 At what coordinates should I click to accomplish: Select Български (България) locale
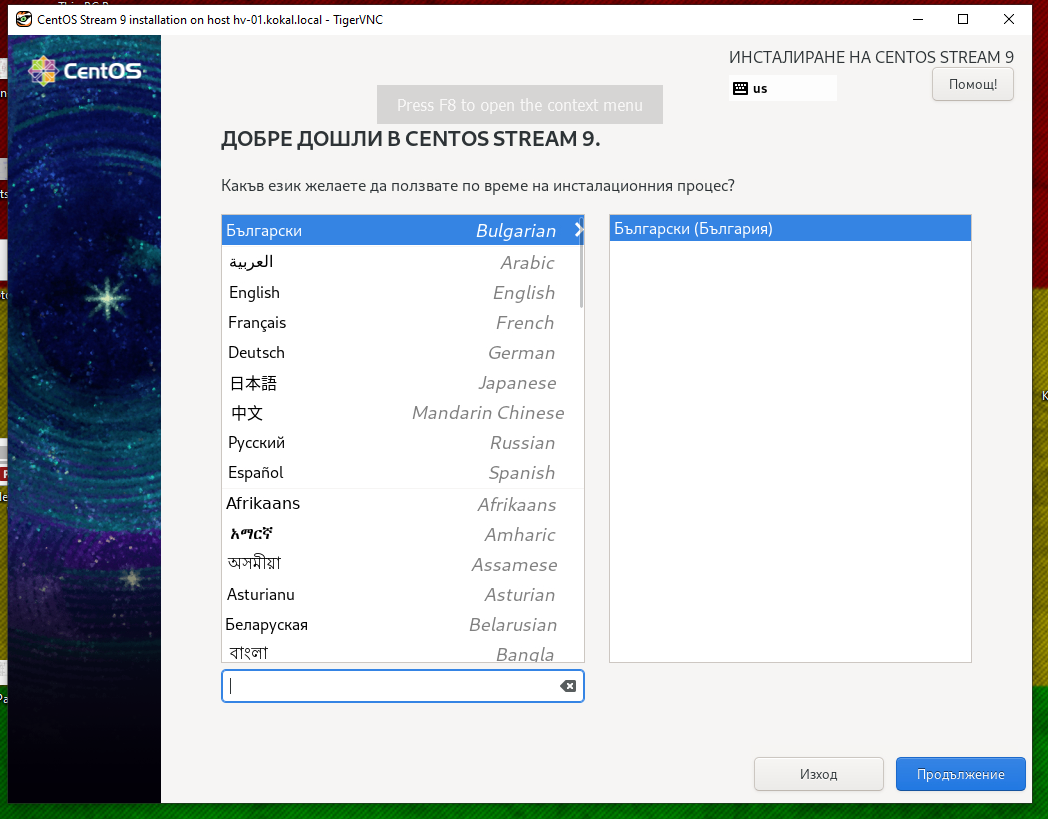click(x=790, y=229)
